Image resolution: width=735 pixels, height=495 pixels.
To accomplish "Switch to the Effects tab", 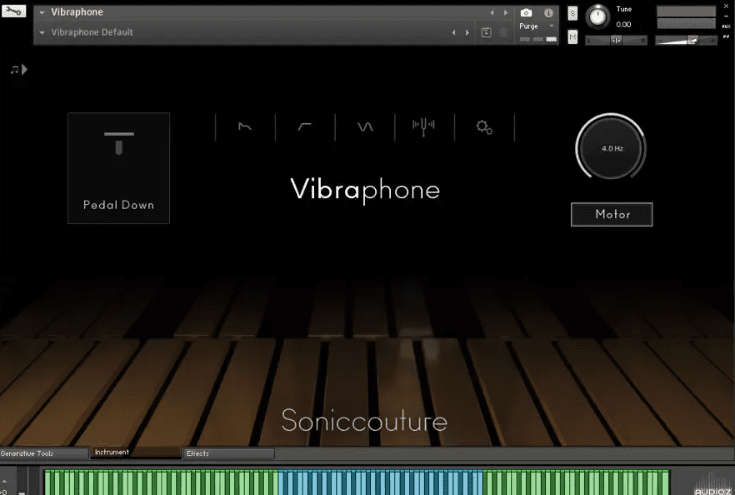I will click(x=228, y=454).
